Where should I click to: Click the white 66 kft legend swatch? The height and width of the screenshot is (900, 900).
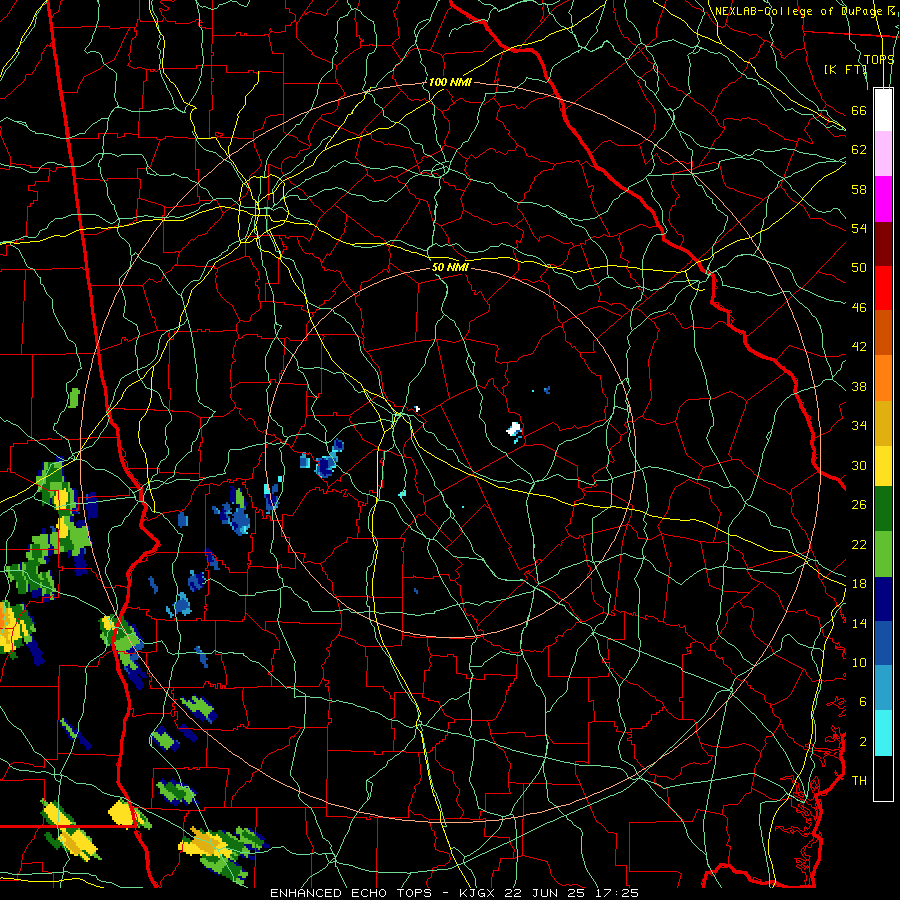[883, 110]
